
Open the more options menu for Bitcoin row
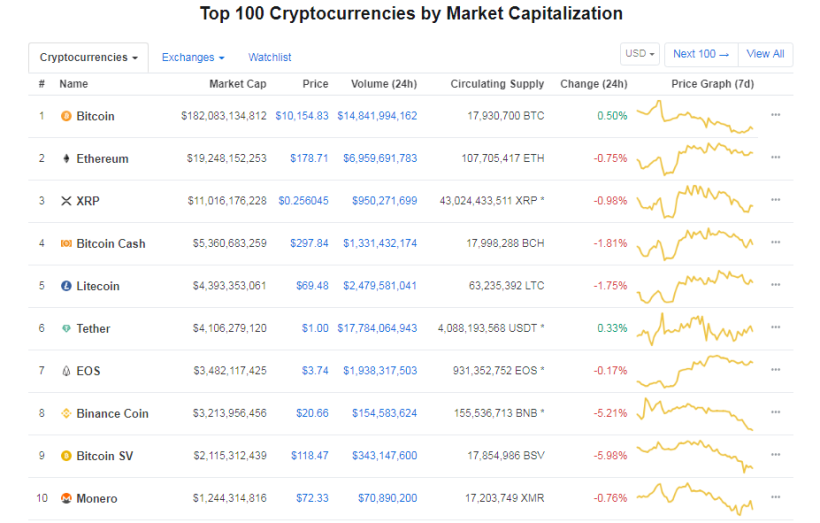pos(776,115)
